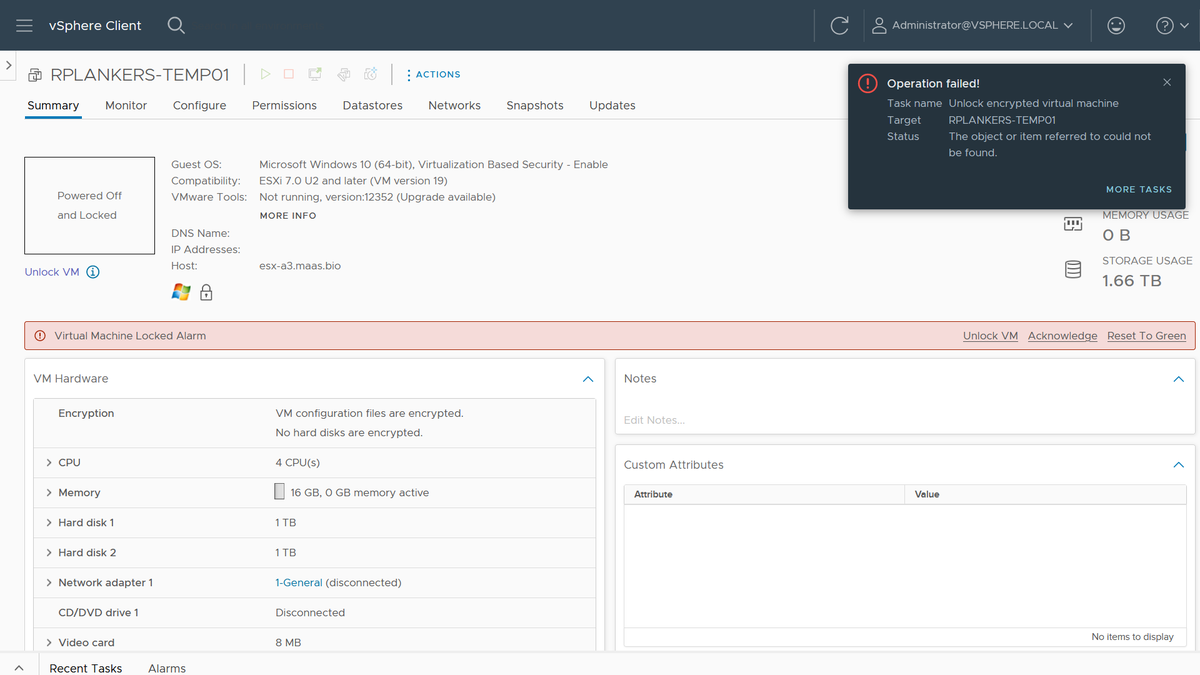
Task: Click the MORE INFO link
Action: pos(288,215)
